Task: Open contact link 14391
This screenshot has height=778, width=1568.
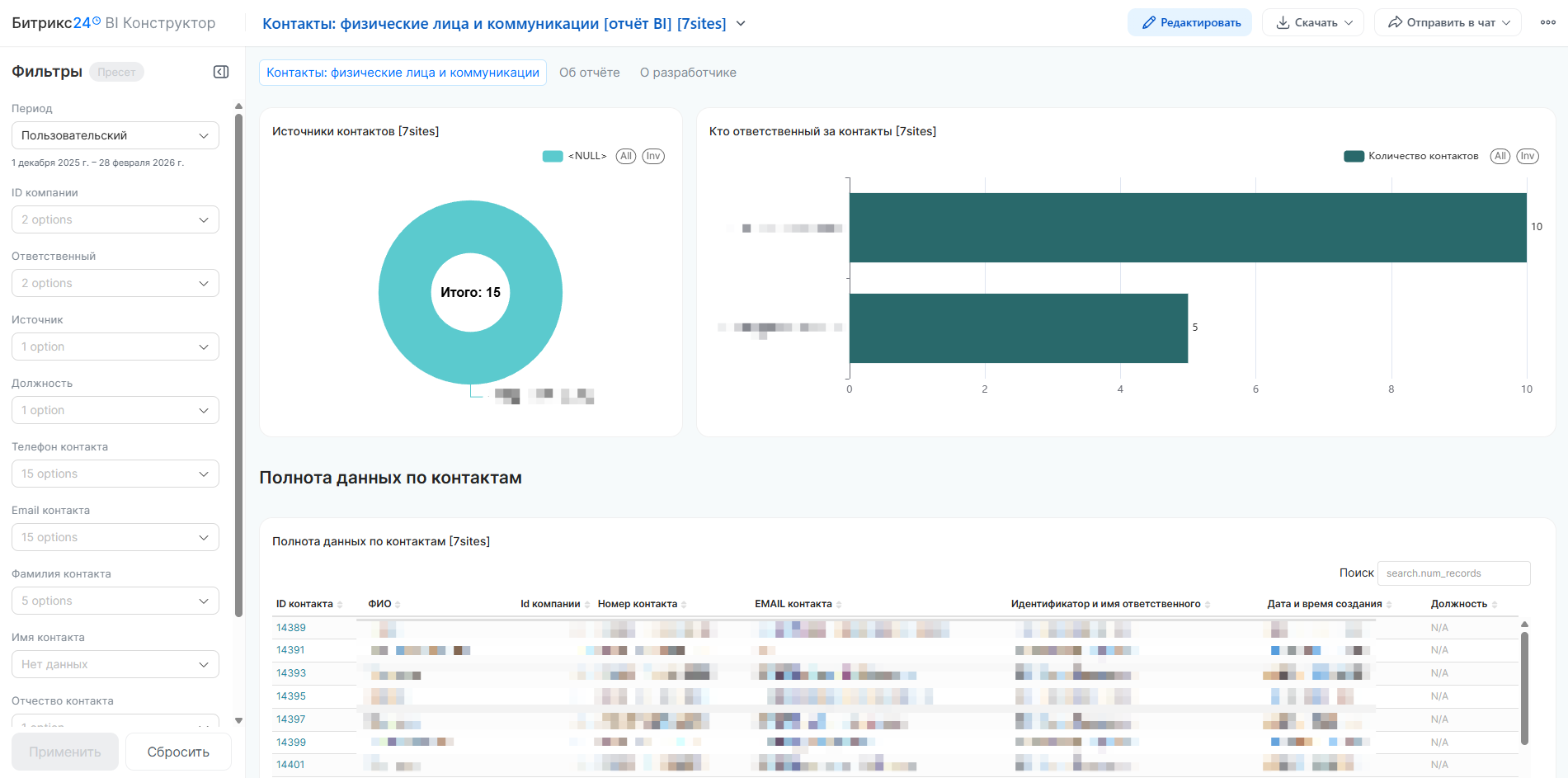Action: pyautogui.click(x=290, y=650)
